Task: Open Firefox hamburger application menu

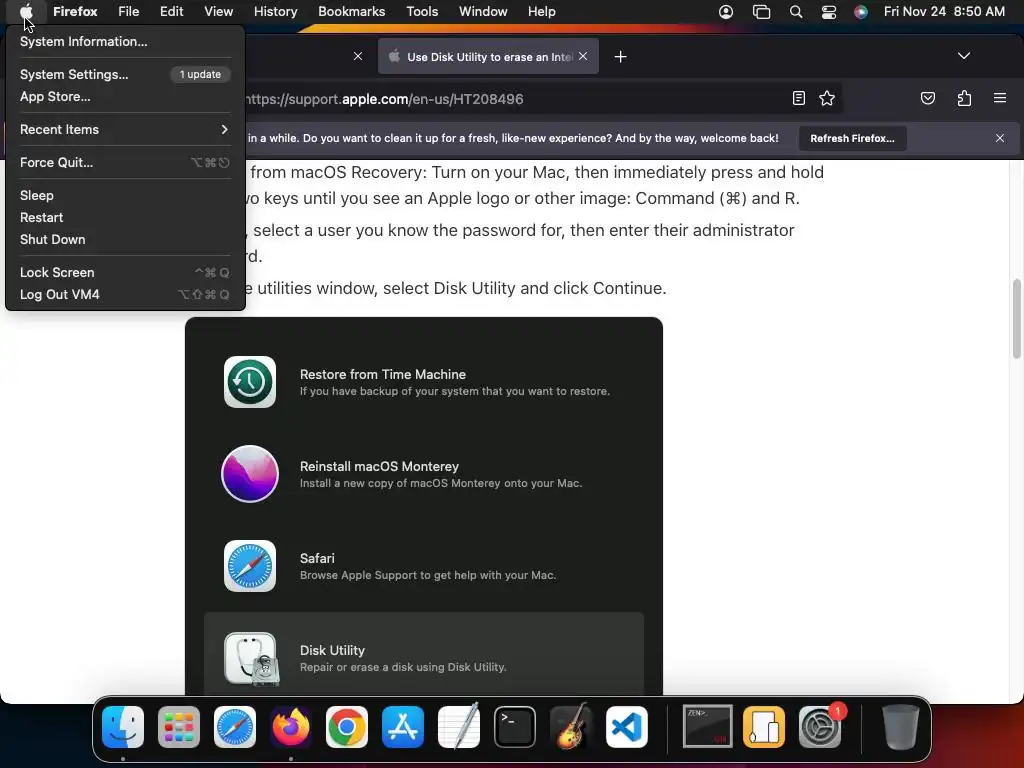Action: coord(1000,99)
